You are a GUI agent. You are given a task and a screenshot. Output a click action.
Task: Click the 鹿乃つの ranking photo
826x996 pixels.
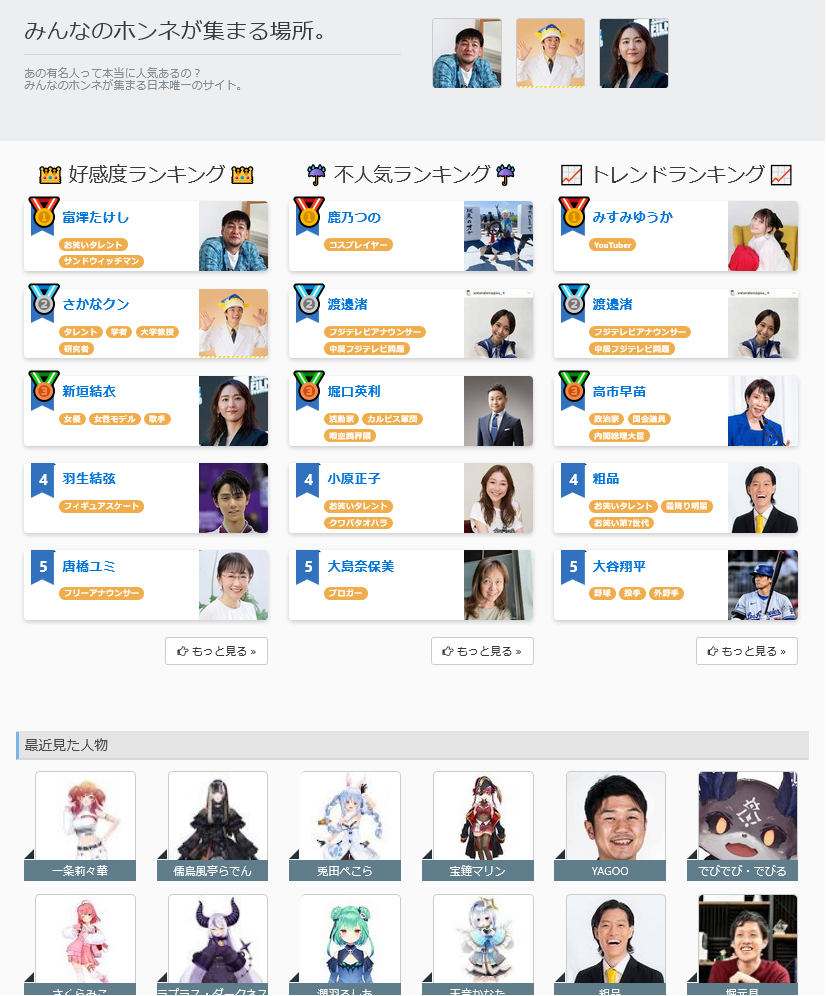tap(498, 236)
